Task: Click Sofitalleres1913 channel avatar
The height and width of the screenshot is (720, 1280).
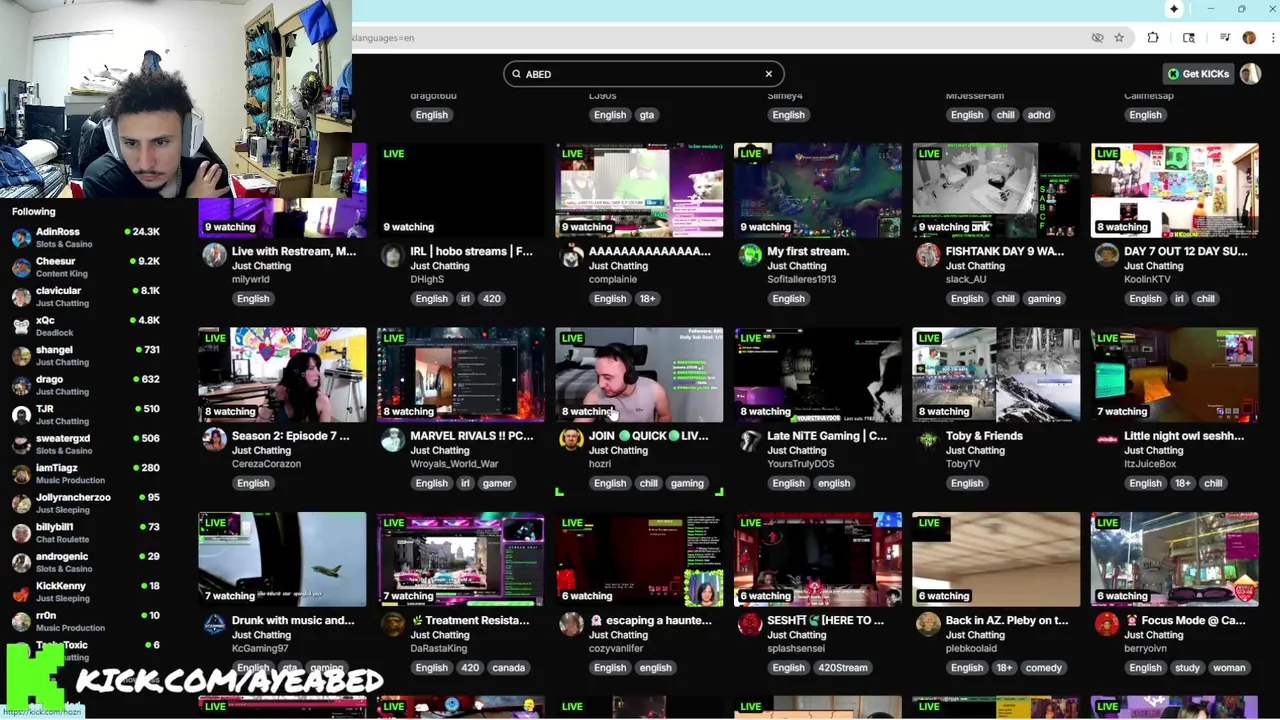Action: pos(749,256)
